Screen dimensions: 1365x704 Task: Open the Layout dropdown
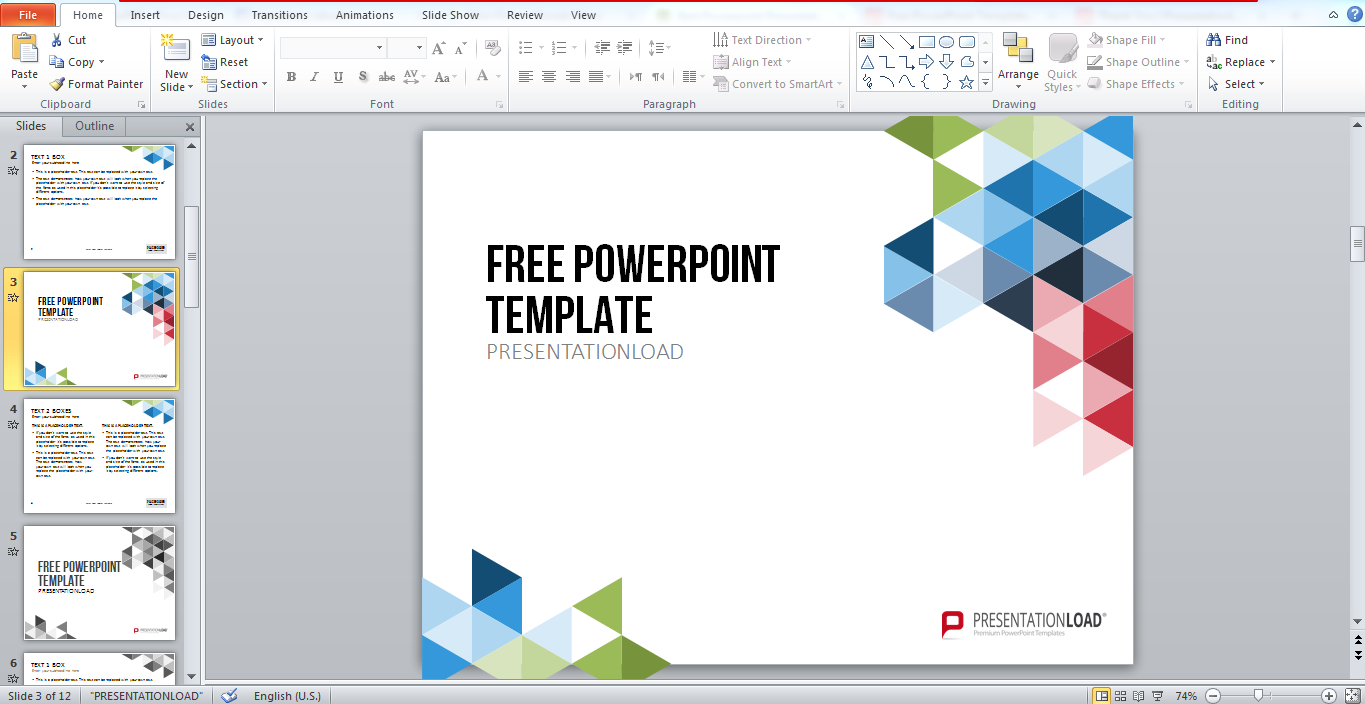(234, 39)
